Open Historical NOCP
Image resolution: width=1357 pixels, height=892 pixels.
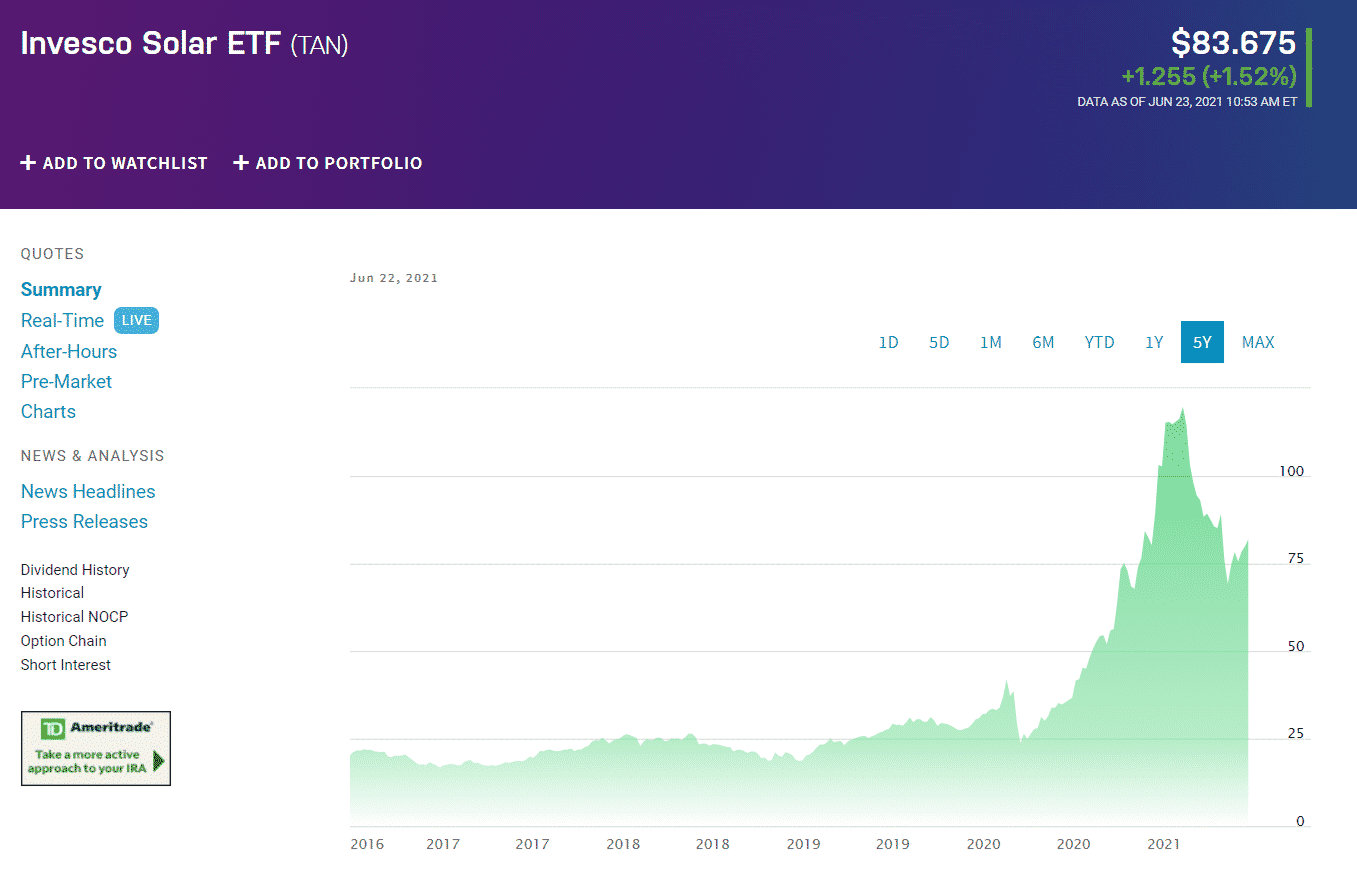click(74, 617)
